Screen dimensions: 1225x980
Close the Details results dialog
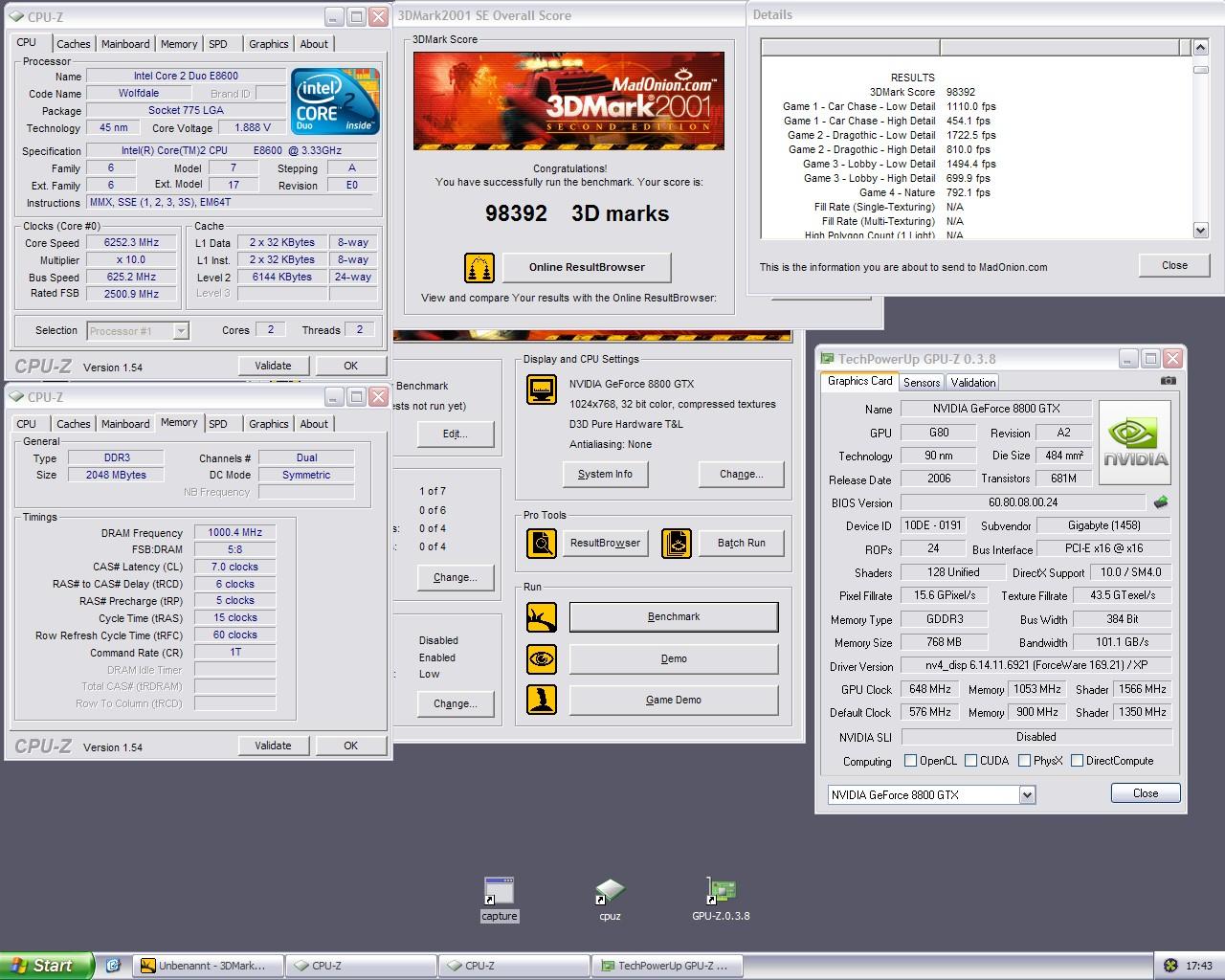point(1174,265)
